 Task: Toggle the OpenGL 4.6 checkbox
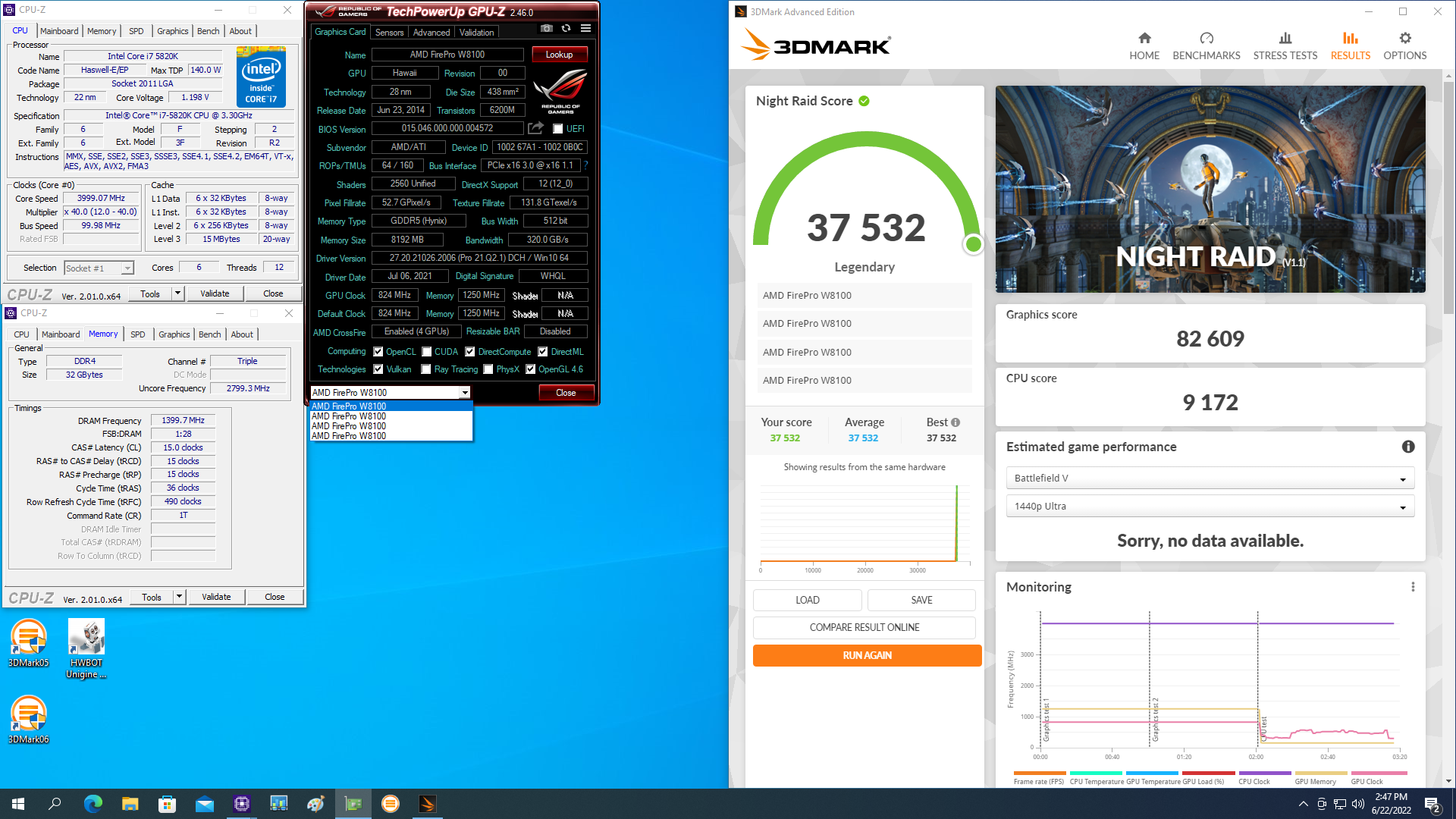pos(531,369)
